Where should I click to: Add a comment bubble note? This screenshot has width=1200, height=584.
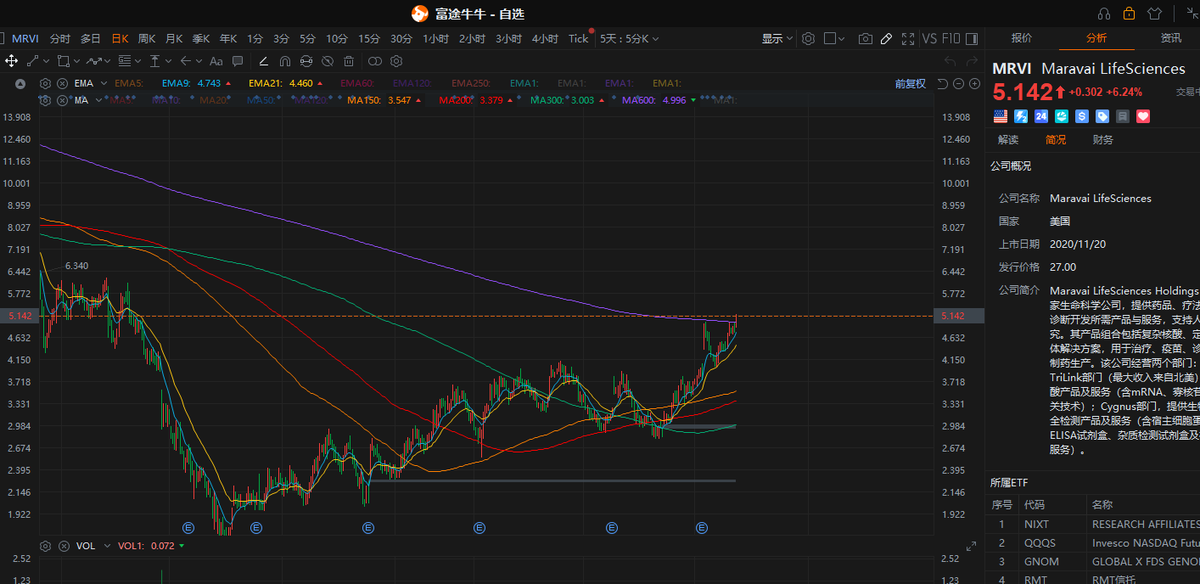tap(237, 61)
